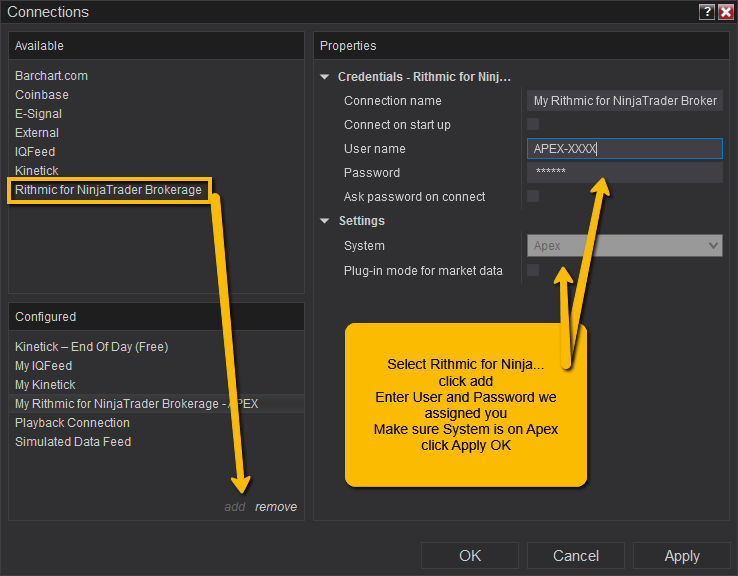Screen dimensions: 738x576
Task: Select Simulated Data Feed entry
Action: click(x=73, y=441)
